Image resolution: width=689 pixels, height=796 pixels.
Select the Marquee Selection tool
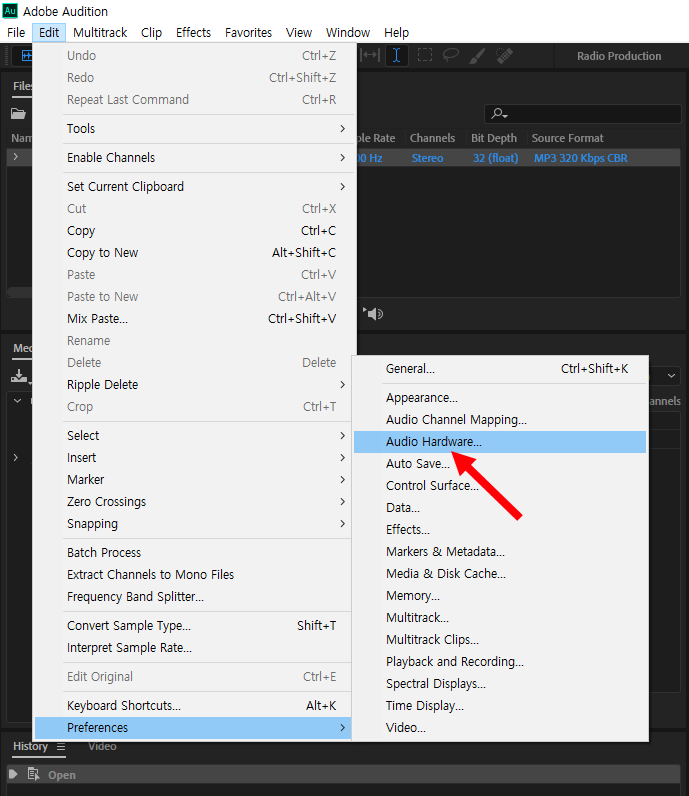[x=424, y=55]
